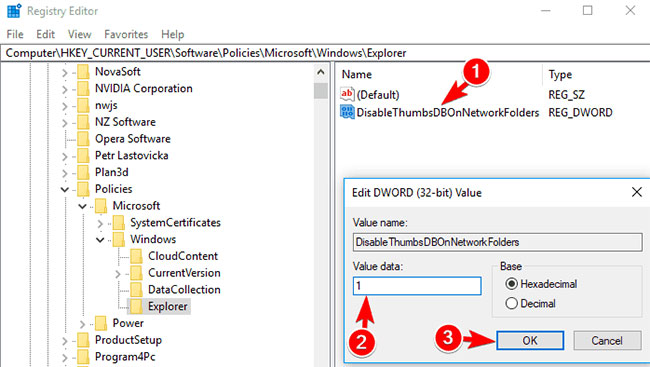Collapse the Windows key
Viewport: 650px width, 367px height.
pos(100,240)
